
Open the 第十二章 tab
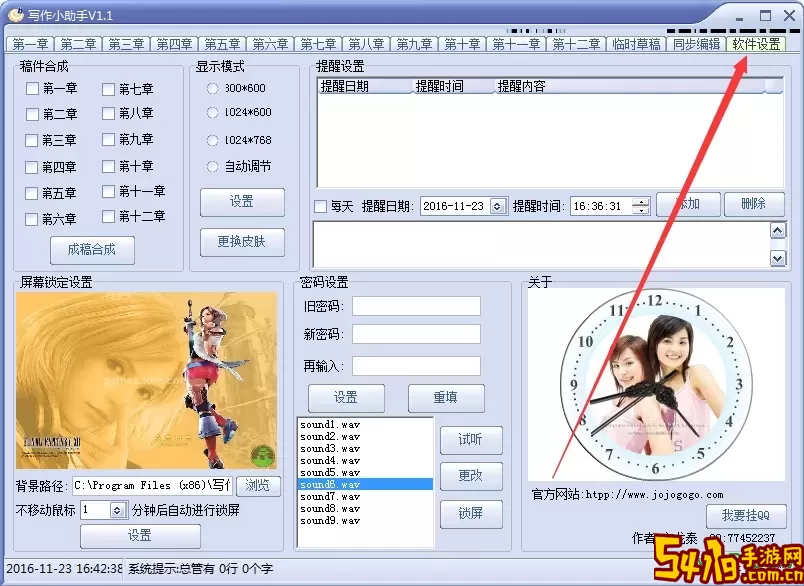576,44
